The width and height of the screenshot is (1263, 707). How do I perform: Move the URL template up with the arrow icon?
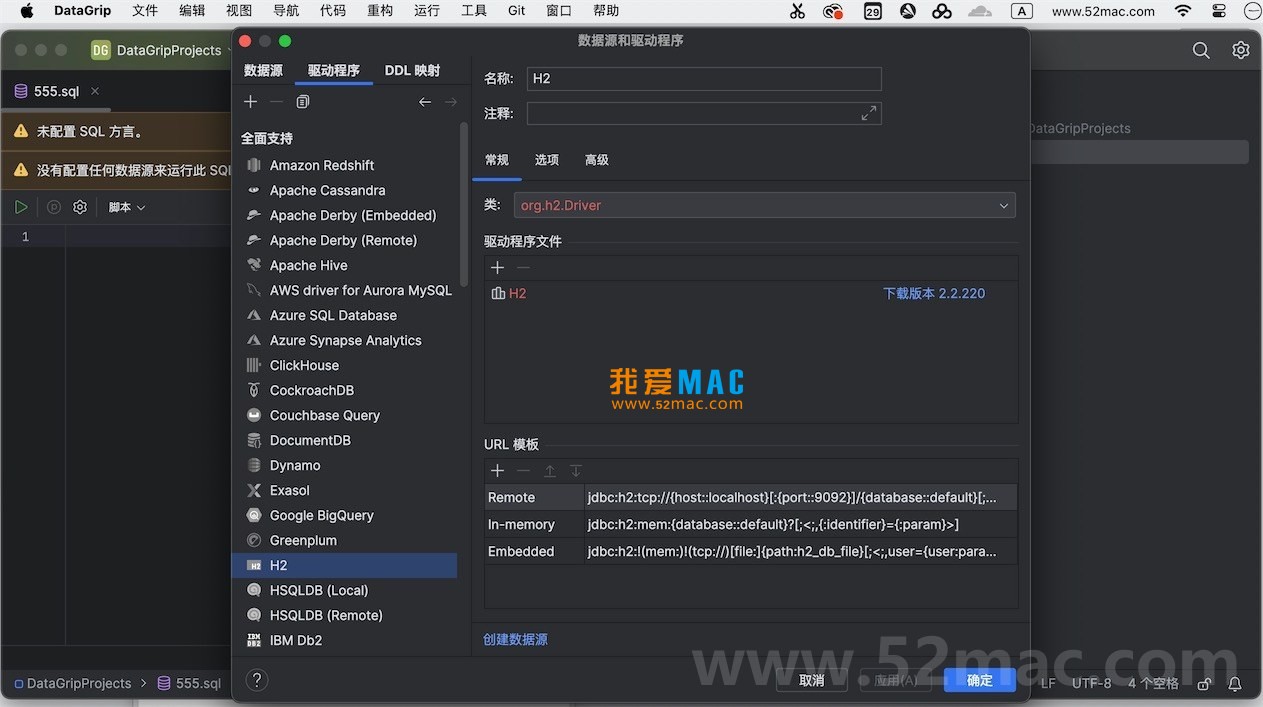pyautogui.click(x=550, y=471)
